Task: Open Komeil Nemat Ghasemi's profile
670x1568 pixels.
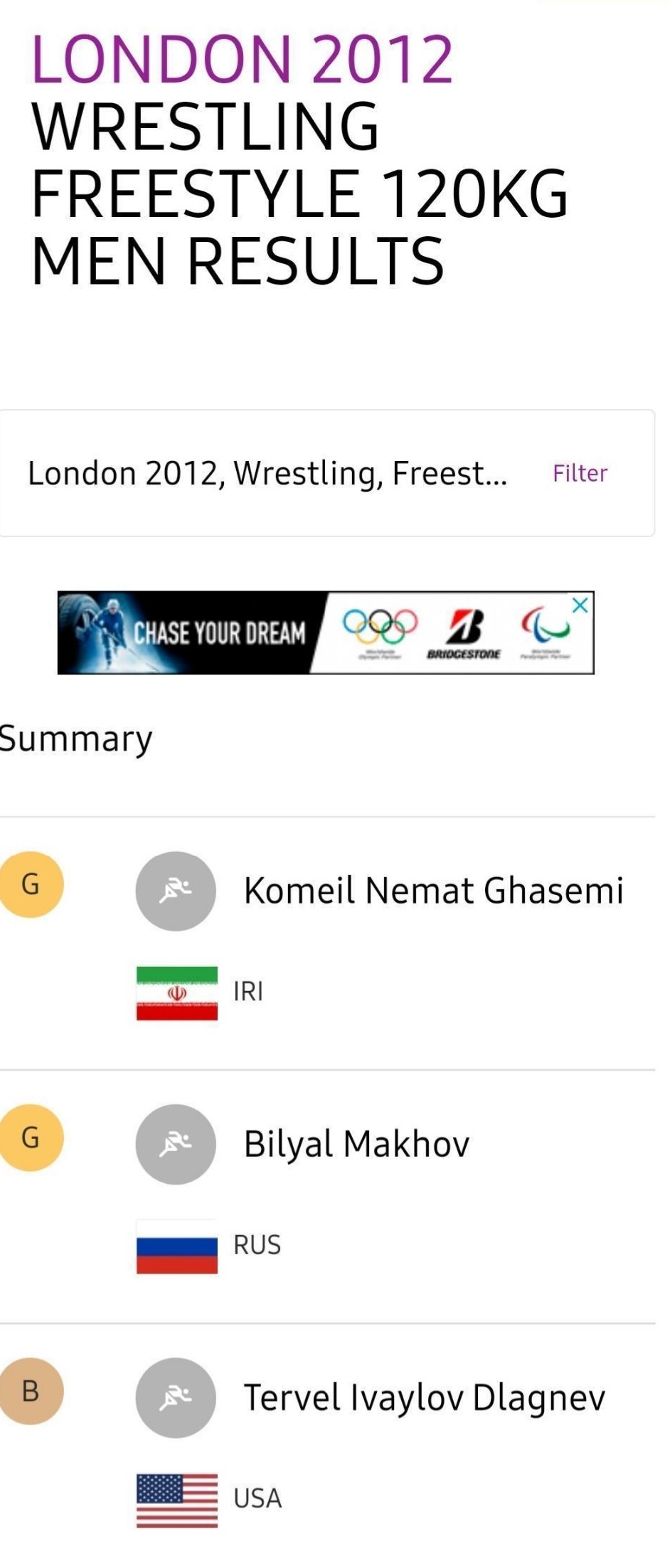Action: coord(433,891)
